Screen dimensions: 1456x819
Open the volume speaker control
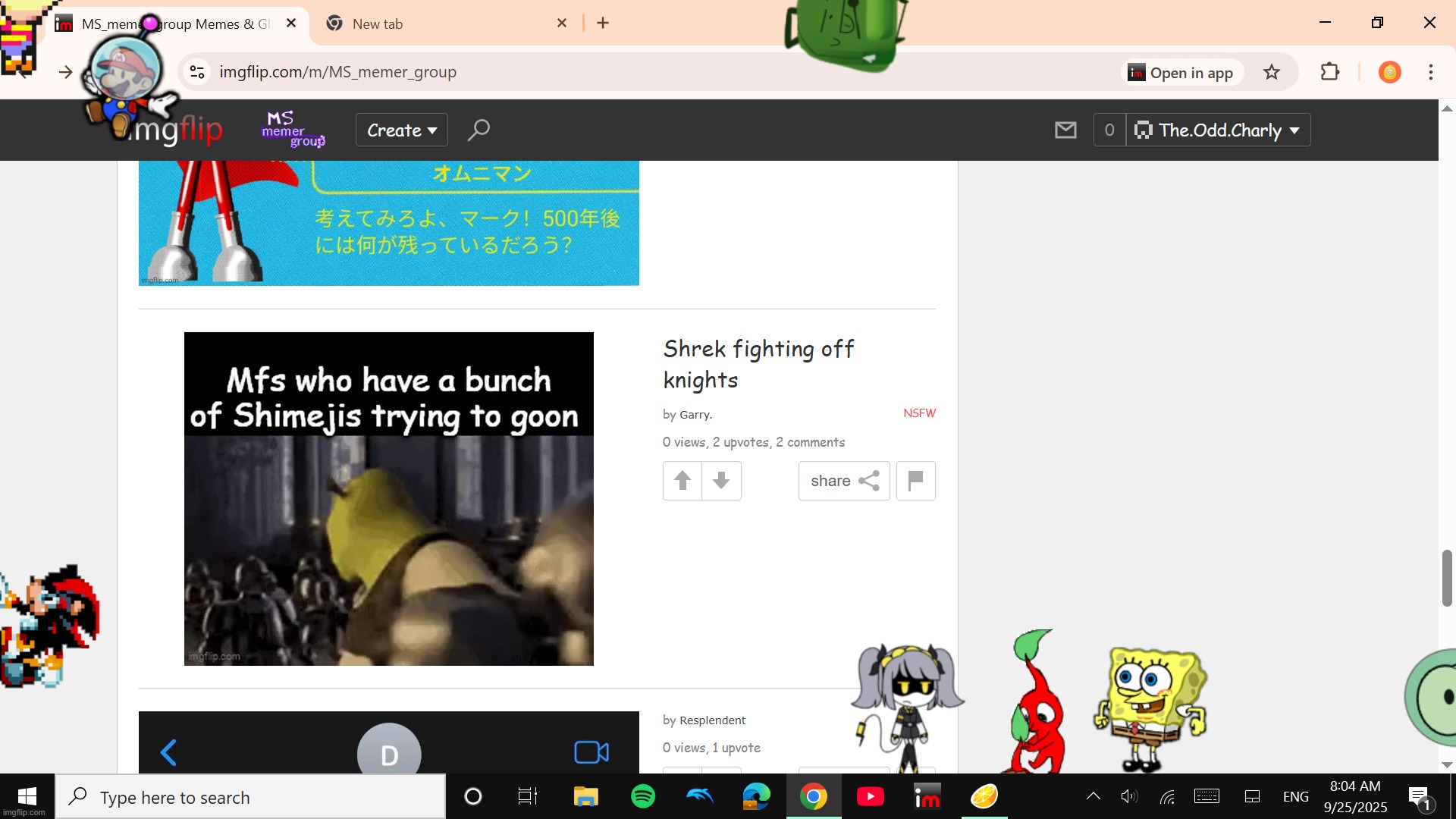[x=1129, y=796]
